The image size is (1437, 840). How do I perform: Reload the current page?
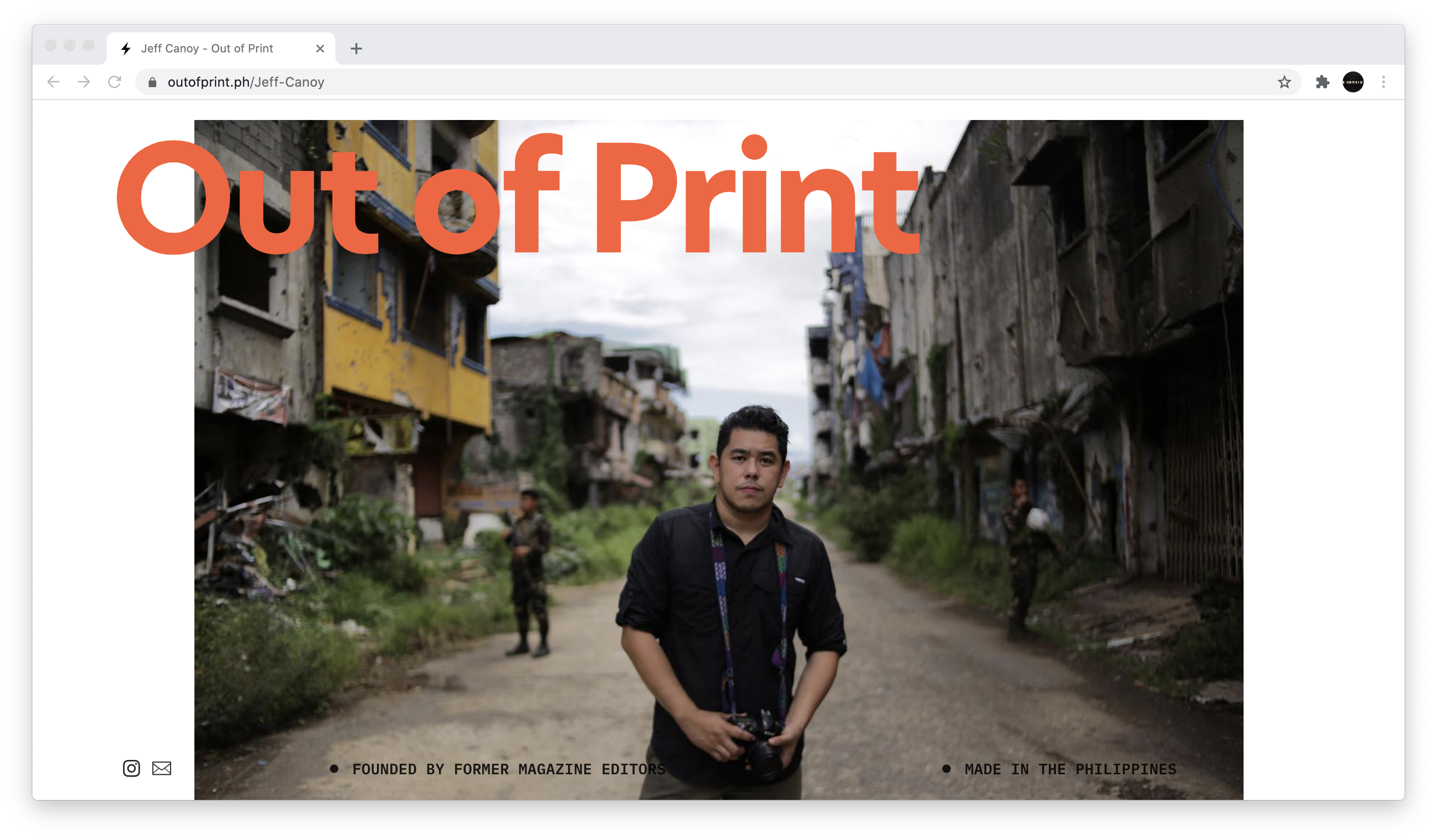click(x=115, y=82)
